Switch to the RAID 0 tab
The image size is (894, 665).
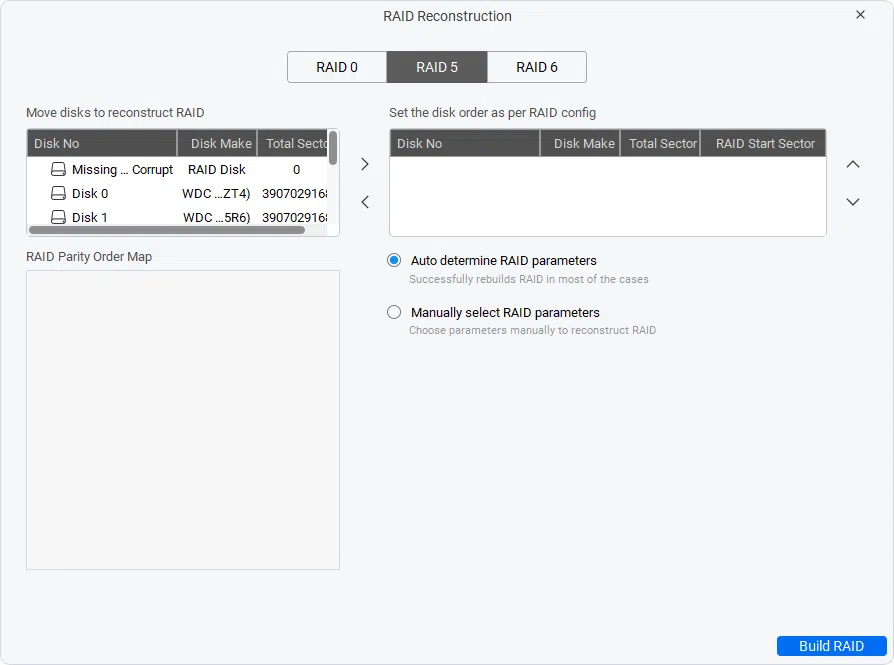click(337, 67)
